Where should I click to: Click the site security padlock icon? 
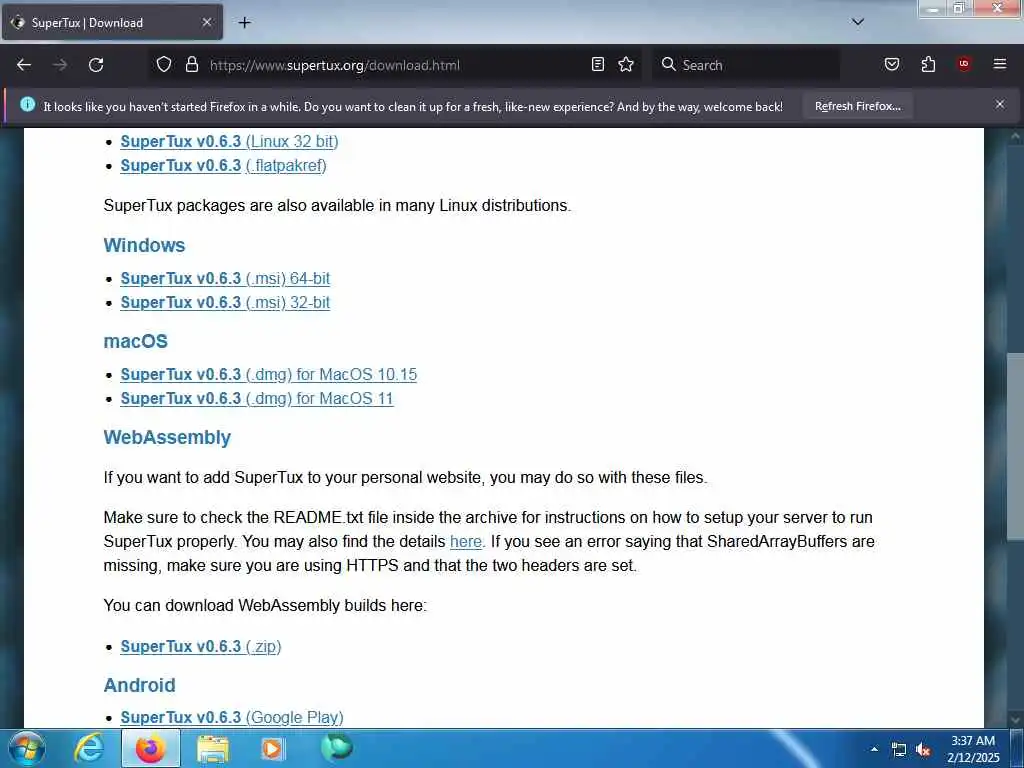[x=191, y=64]
